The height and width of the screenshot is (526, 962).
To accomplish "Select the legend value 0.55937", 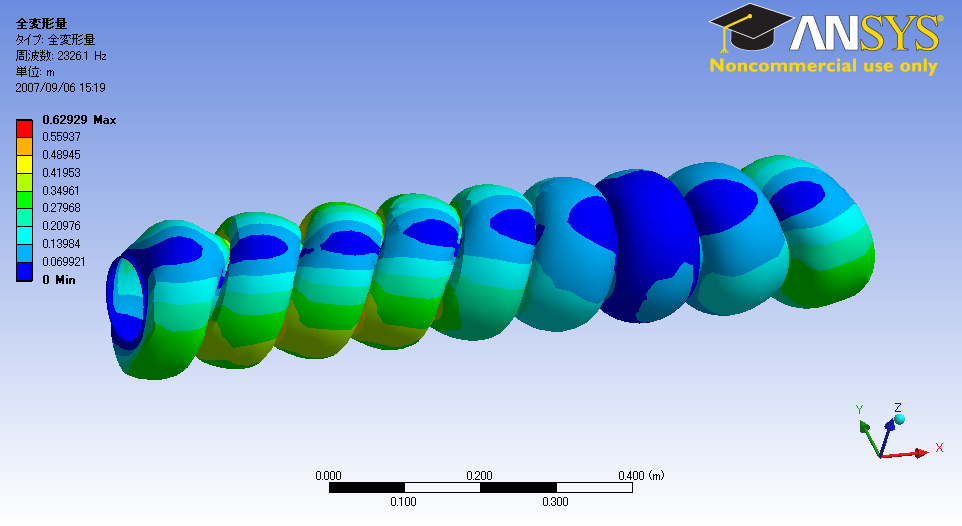I will coord(61,137).
